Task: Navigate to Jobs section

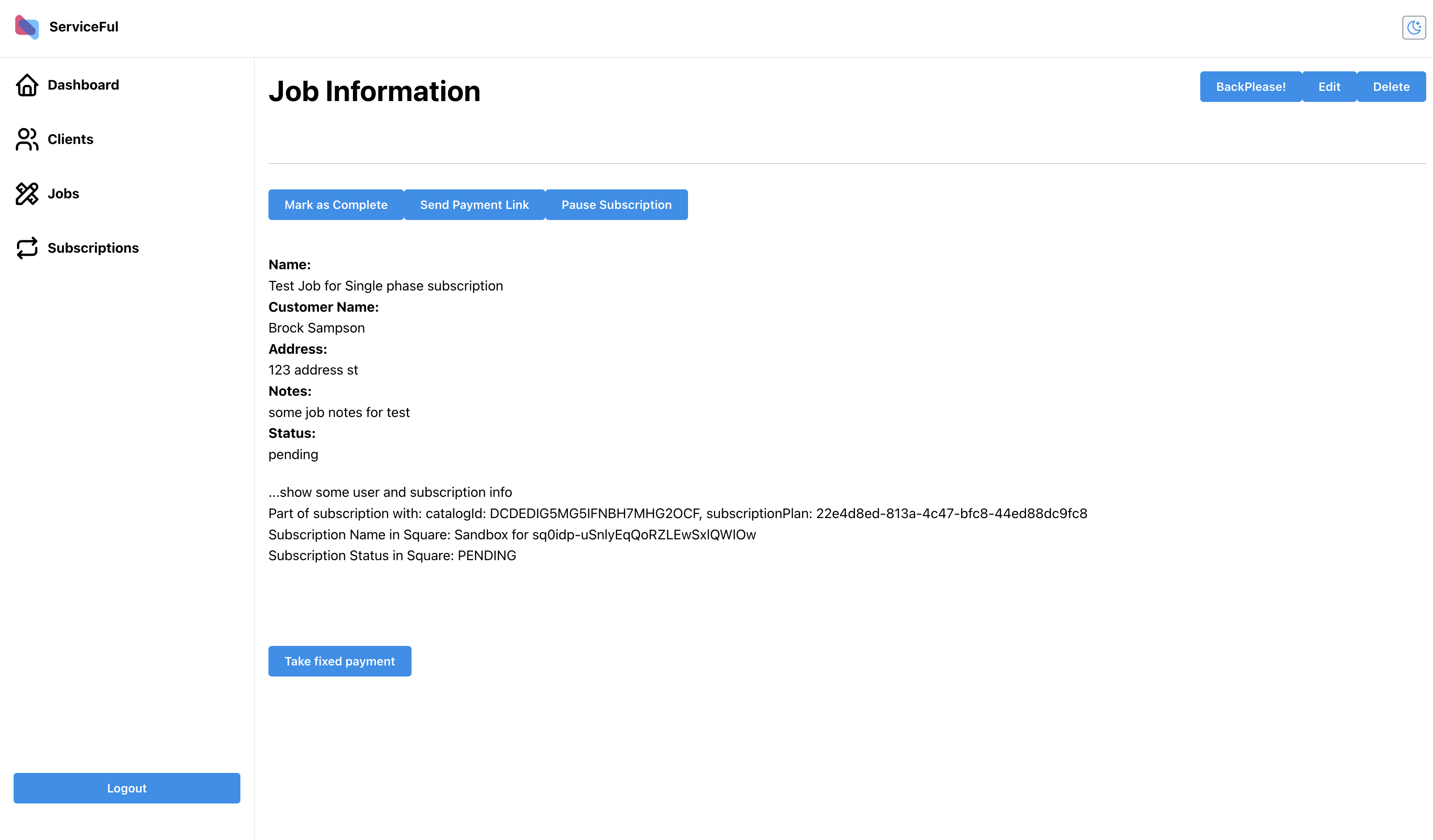Action: [63, 194]
